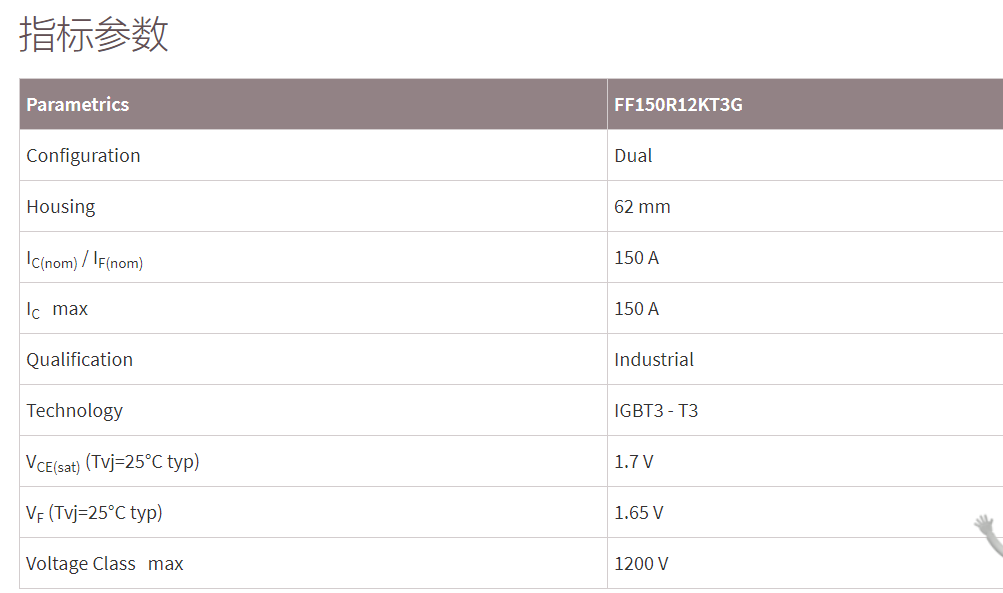Click the Dual configuration value
This screenshot has height=593, width=1003.
(633, 155)
